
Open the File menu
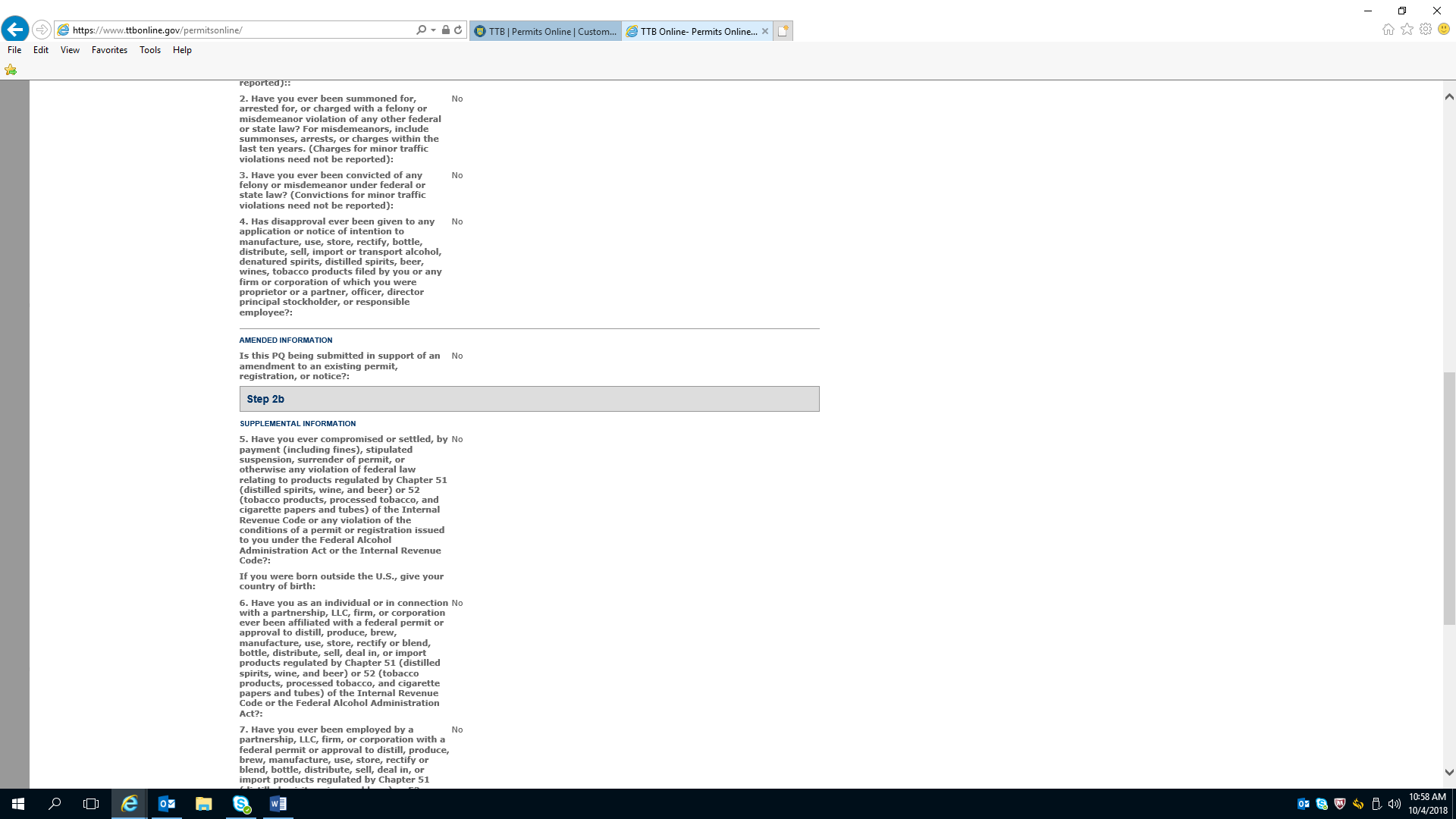[x=14, y=50]
